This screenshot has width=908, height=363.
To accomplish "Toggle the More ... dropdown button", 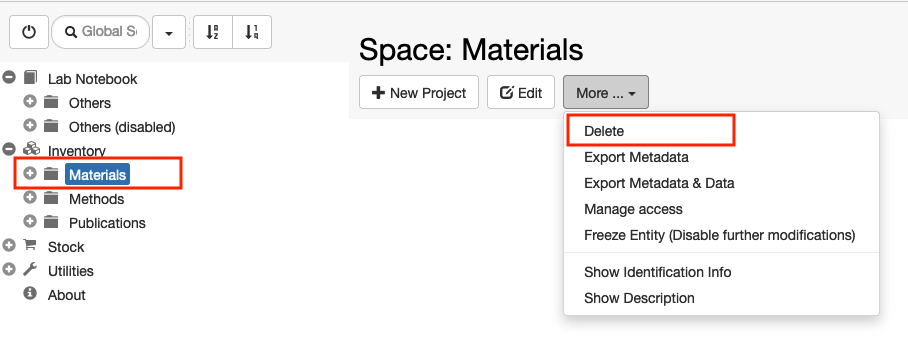I will pyautogui.click(x=606, y=93).
